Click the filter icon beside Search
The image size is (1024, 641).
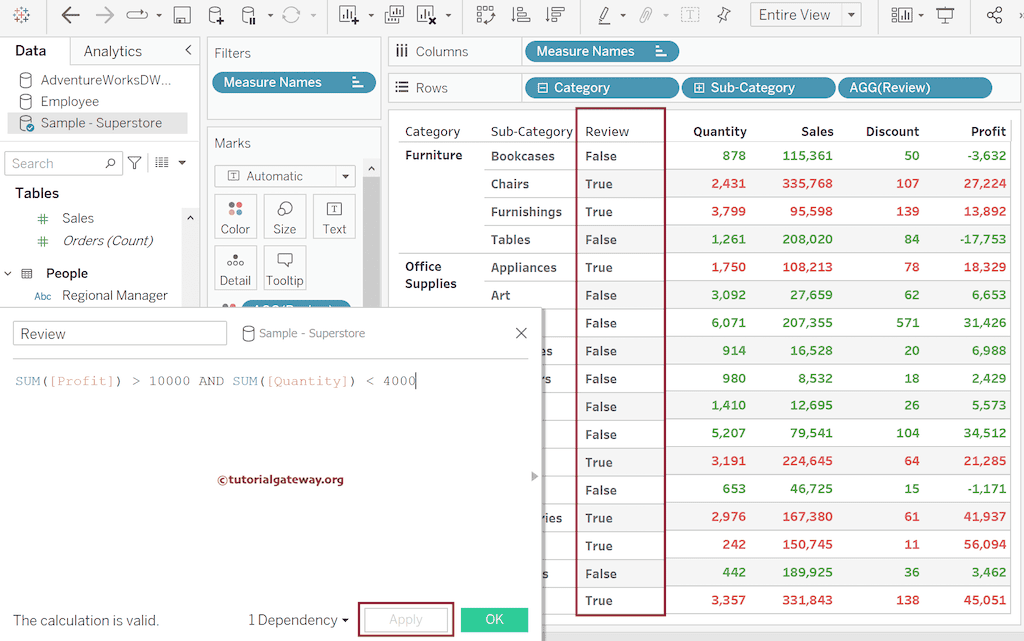134,163
